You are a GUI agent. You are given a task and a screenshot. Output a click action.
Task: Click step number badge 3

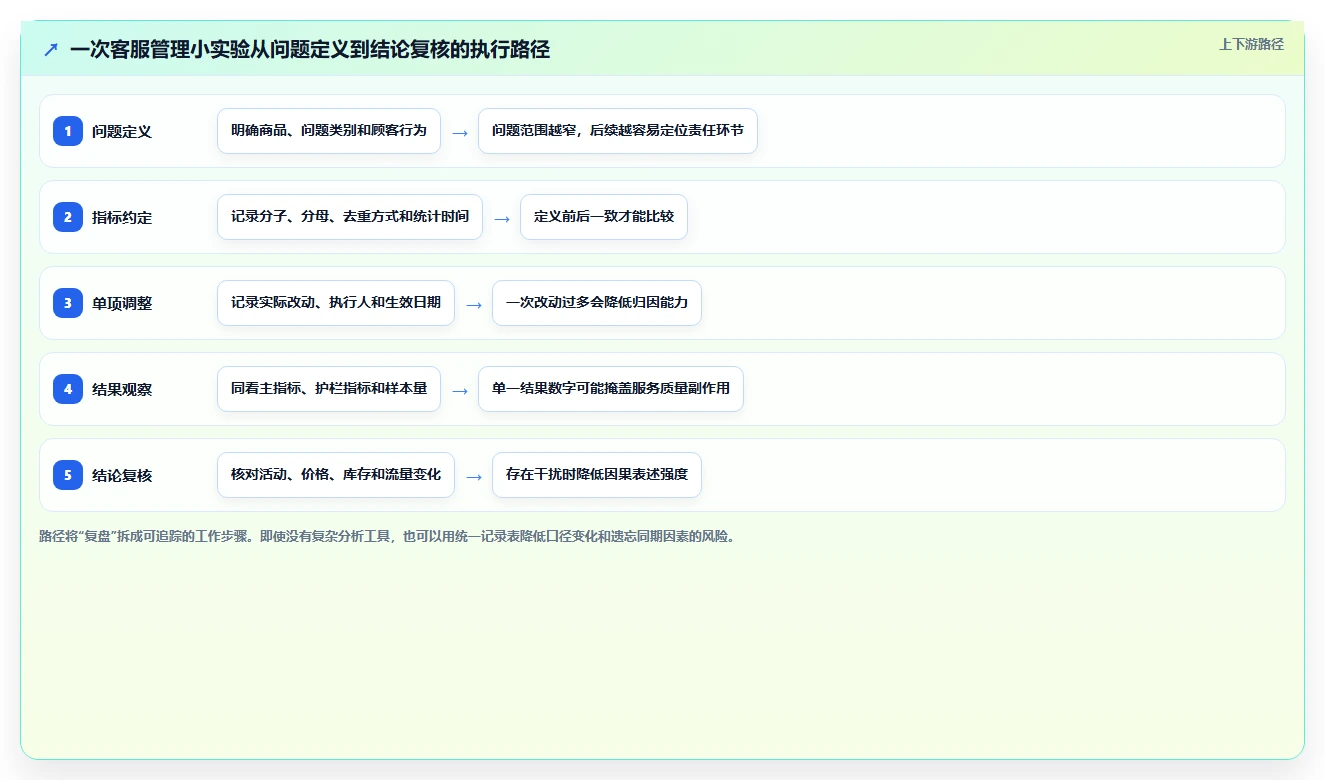68,303
